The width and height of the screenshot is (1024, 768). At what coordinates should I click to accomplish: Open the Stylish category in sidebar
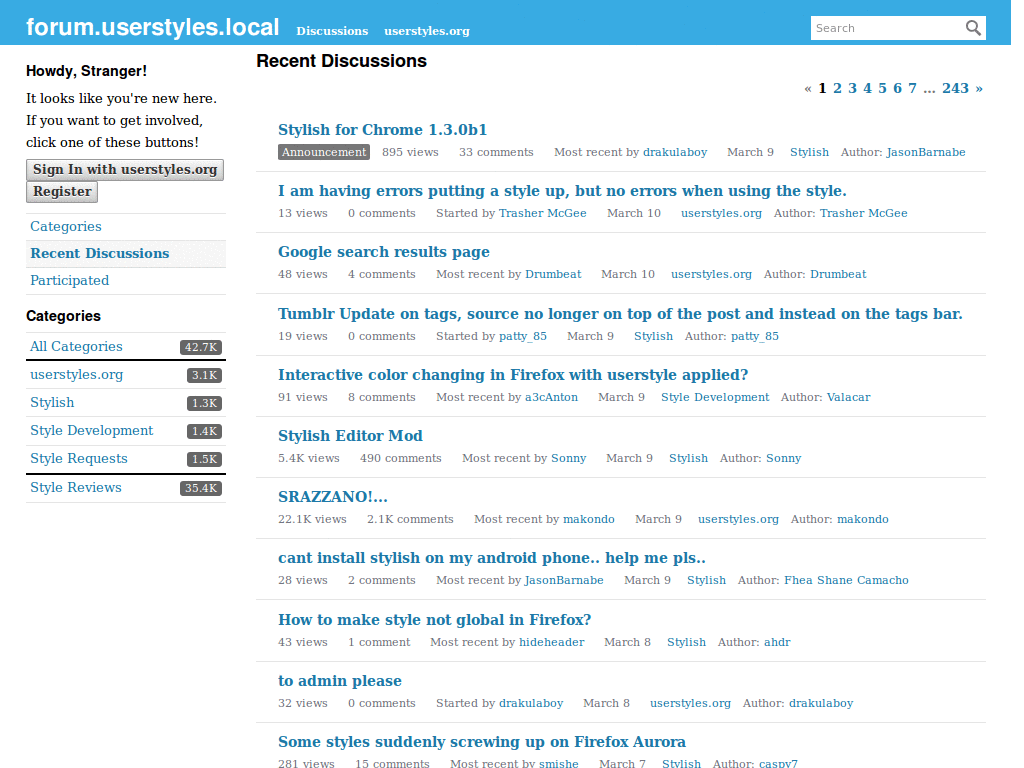52,403
